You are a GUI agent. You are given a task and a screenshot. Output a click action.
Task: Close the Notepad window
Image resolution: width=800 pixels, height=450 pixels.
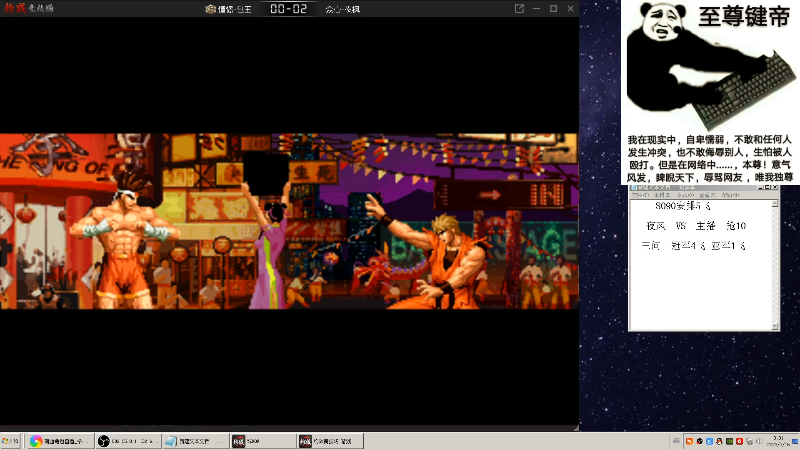(x=775, y=188)
